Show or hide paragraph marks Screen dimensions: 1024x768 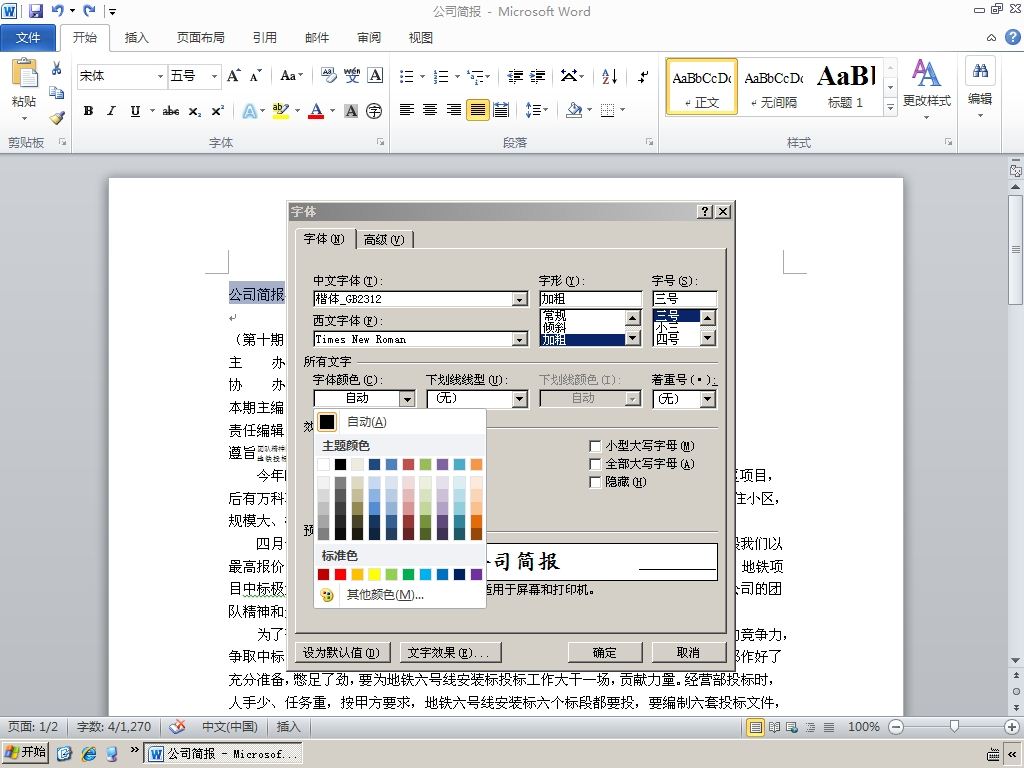point(643,76)
